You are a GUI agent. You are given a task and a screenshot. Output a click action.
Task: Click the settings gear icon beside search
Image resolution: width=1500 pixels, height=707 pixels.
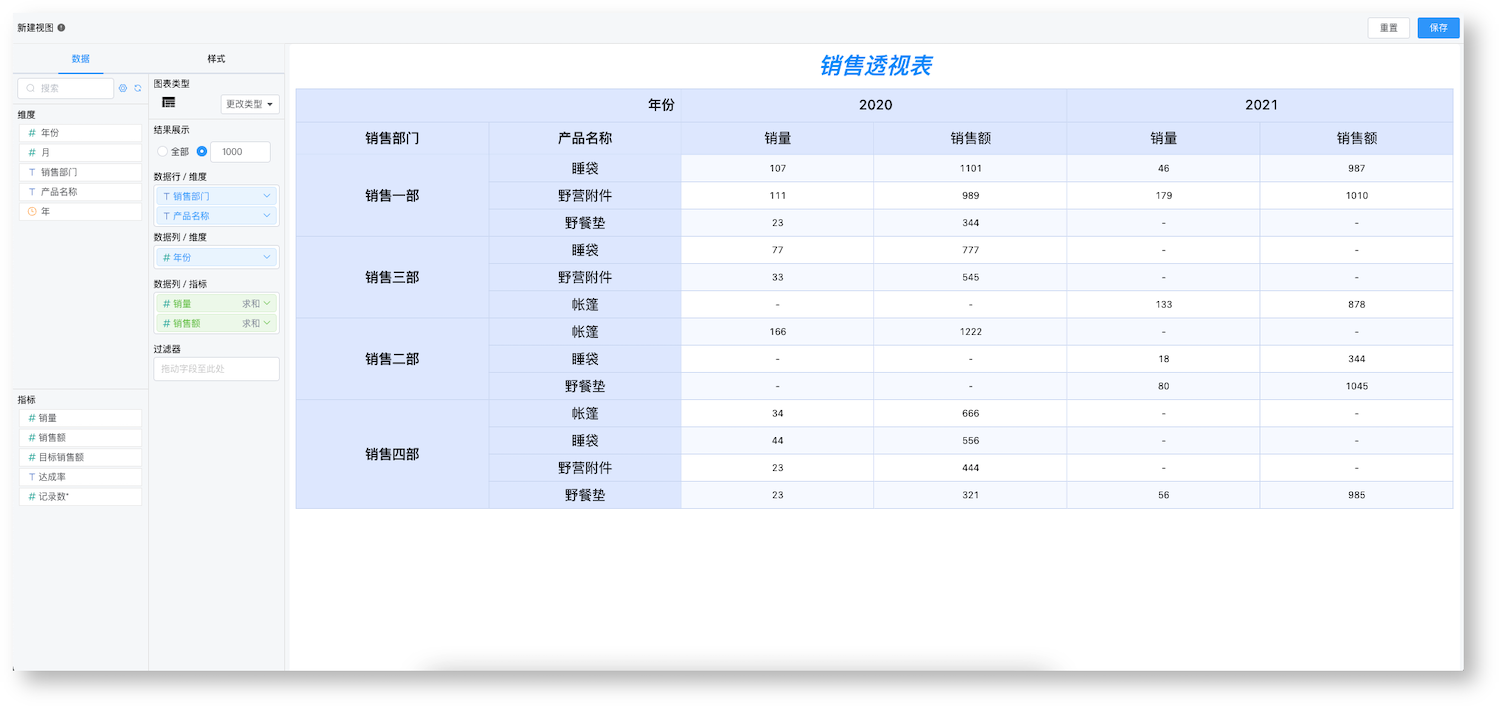pyautogui.click(x=123, y=88)
